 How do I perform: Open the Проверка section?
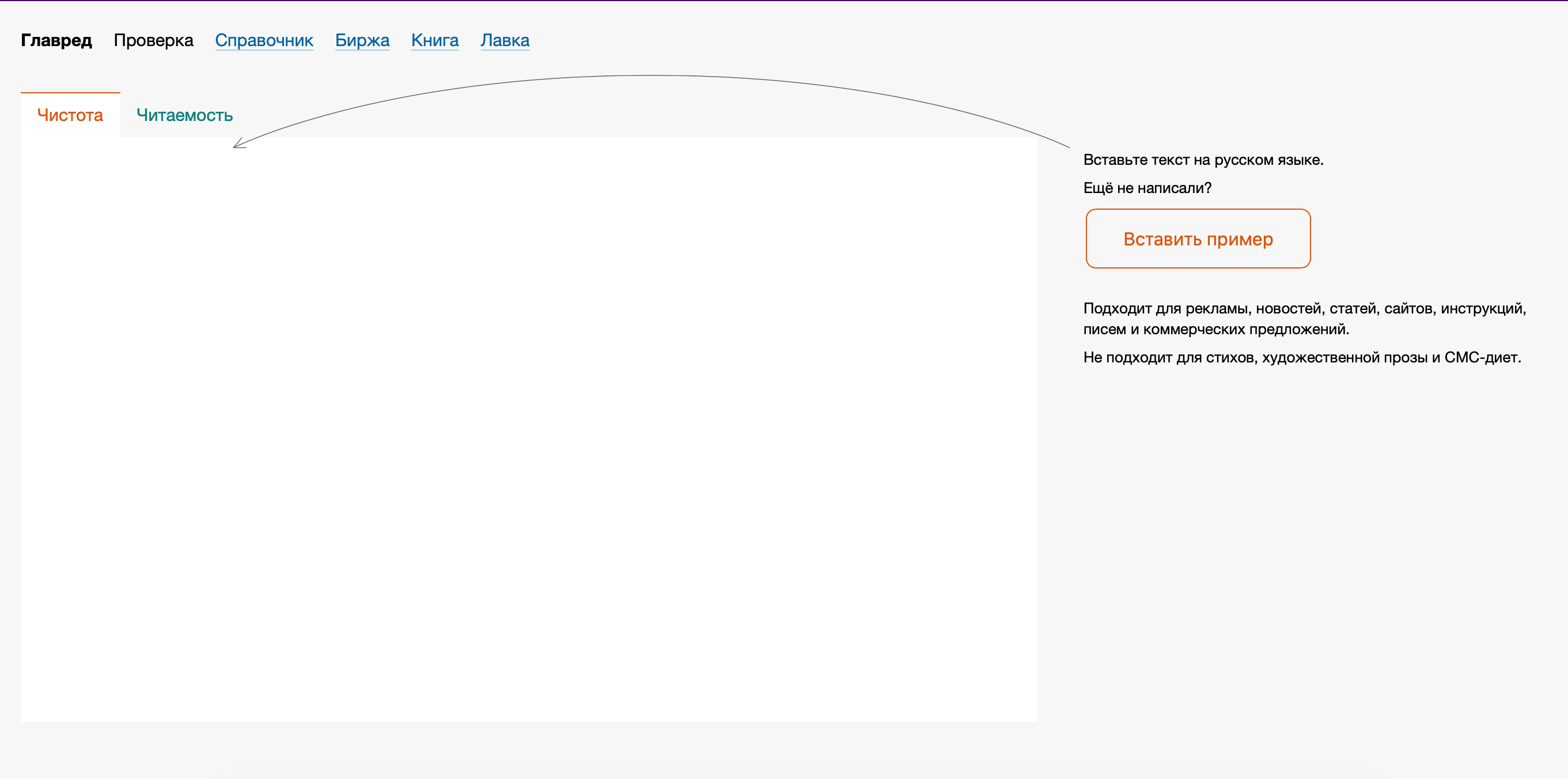[153, 40]
